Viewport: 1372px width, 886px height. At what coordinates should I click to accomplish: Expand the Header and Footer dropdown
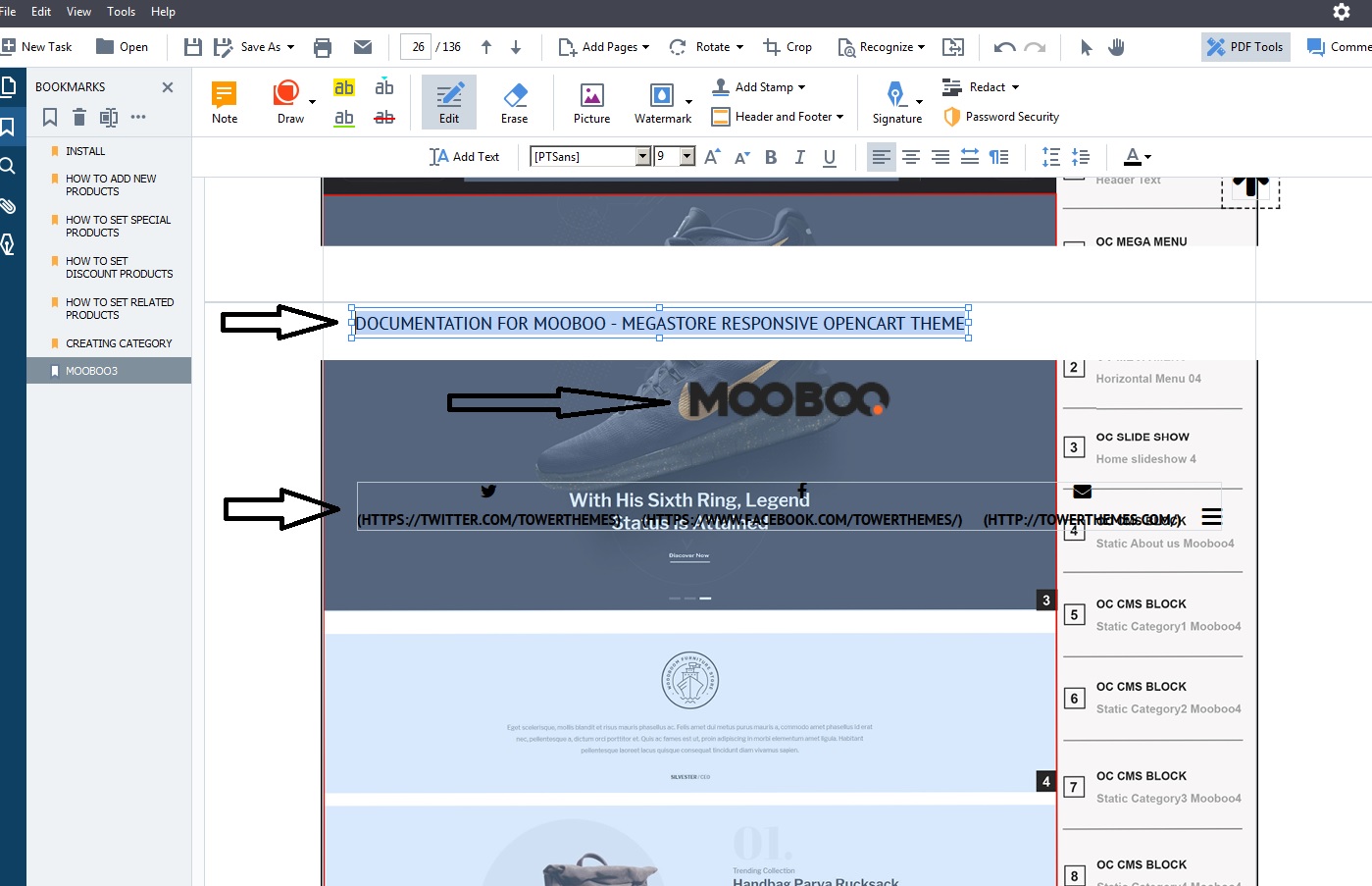[839, 117]
